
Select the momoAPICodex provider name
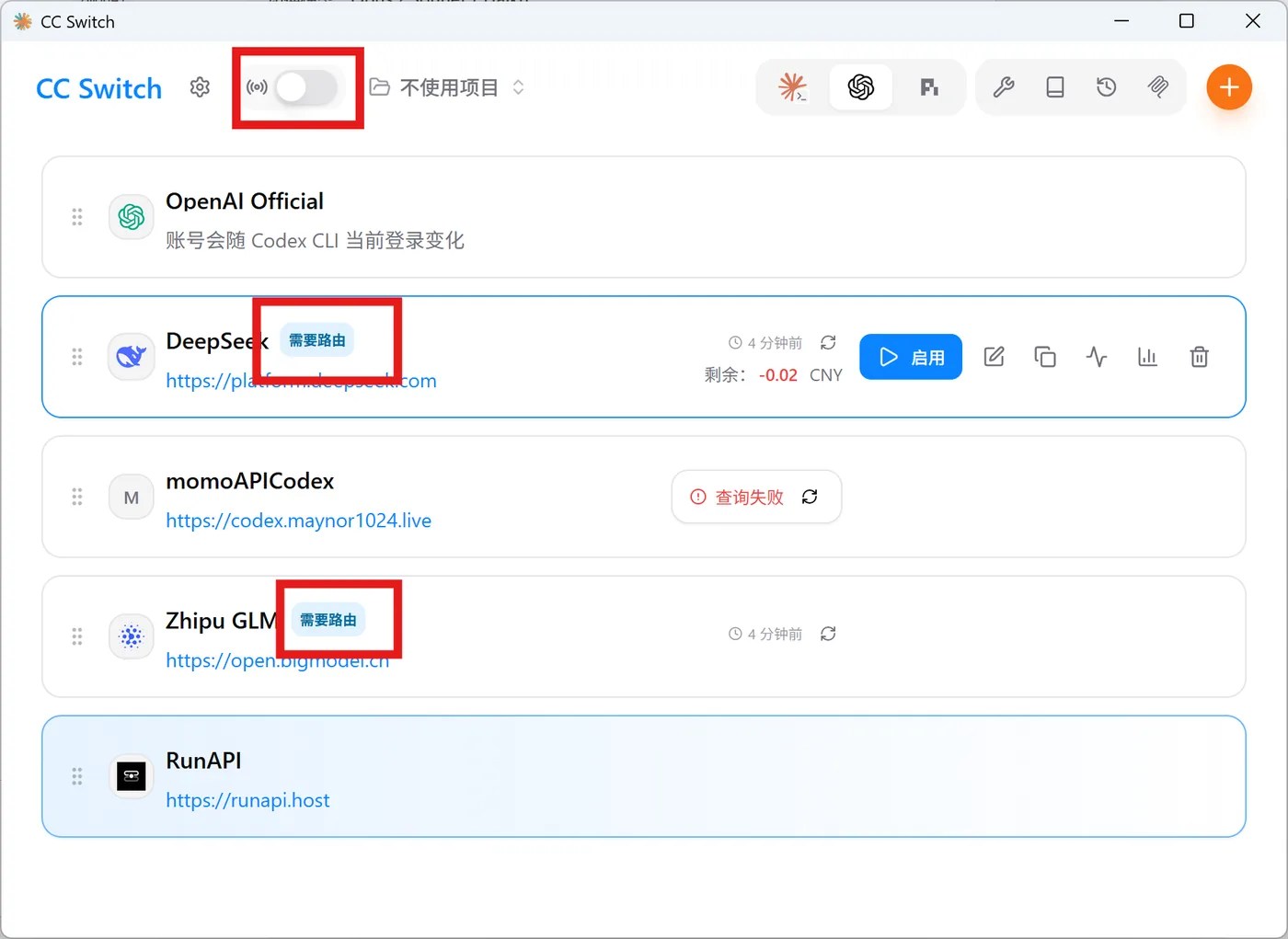(x=249, y=481)
